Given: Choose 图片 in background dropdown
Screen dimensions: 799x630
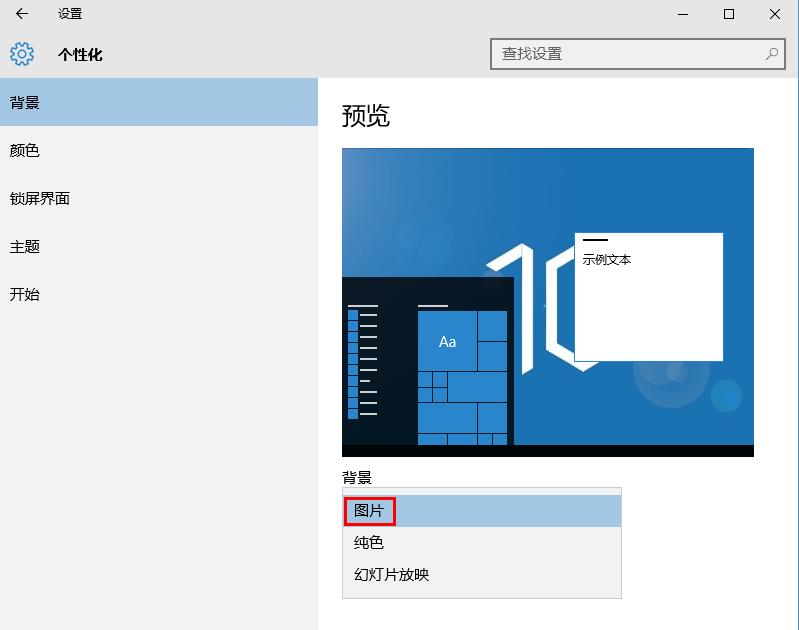Looking at the screenshot, I should pos(482,511).
